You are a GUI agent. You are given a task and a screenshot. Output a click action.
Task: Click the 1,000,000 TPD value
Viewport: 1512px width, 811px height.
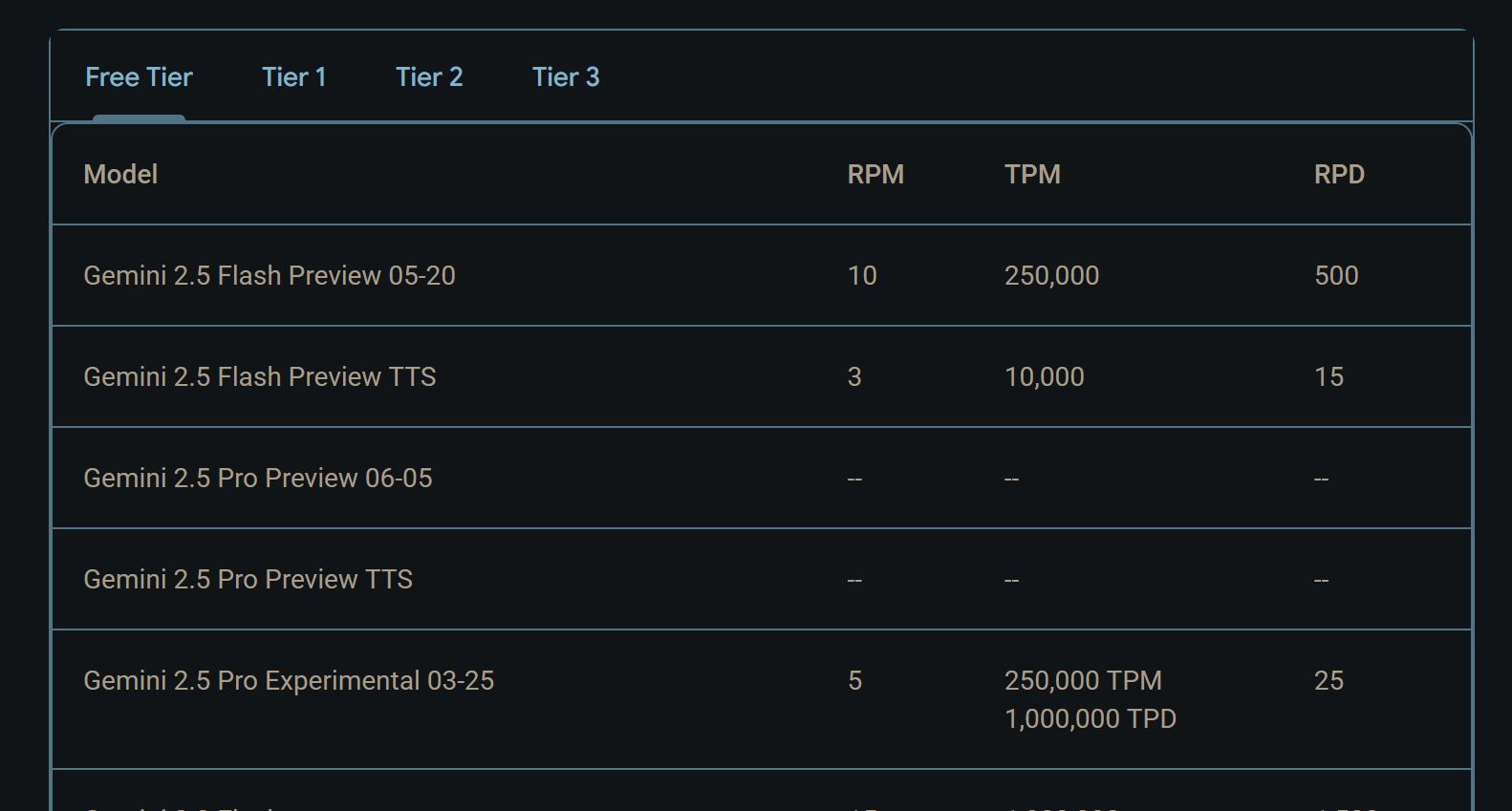coord(1091,719)
